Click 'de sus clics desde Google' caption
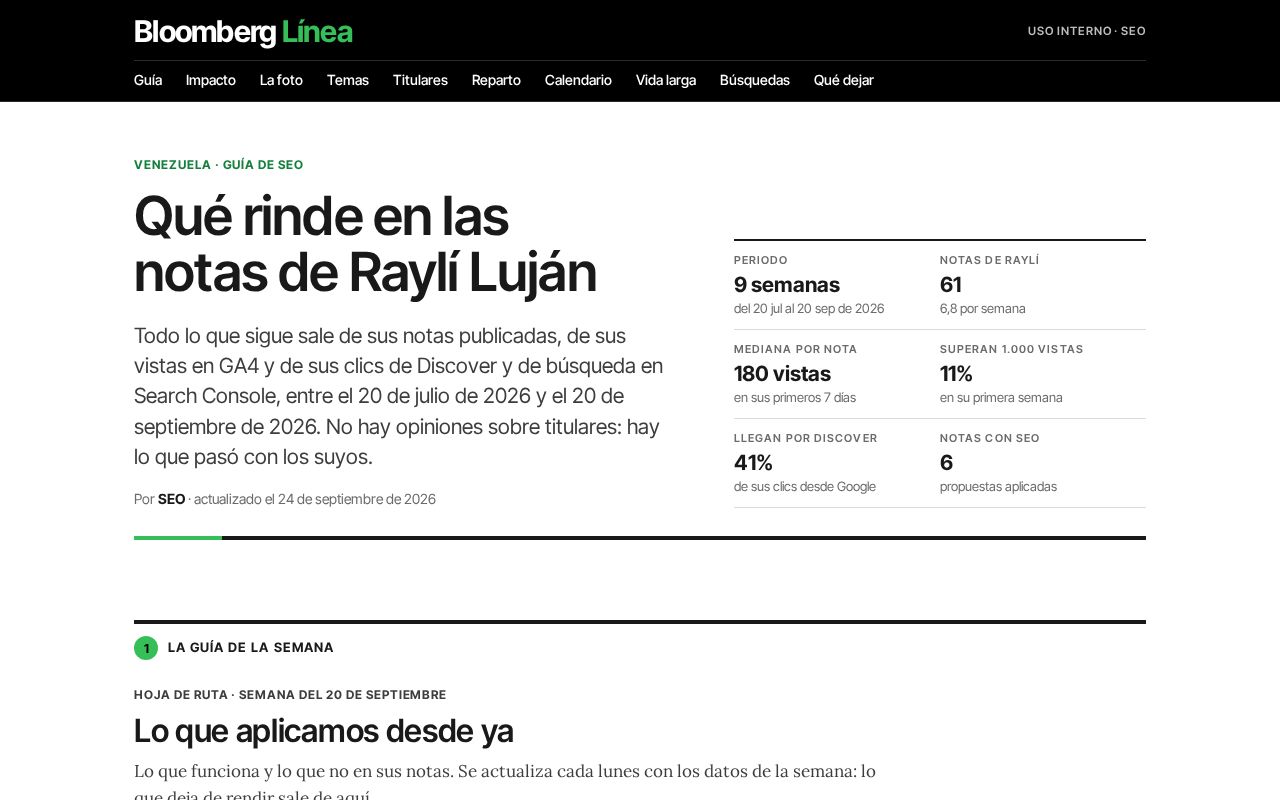 click(805, 487)
